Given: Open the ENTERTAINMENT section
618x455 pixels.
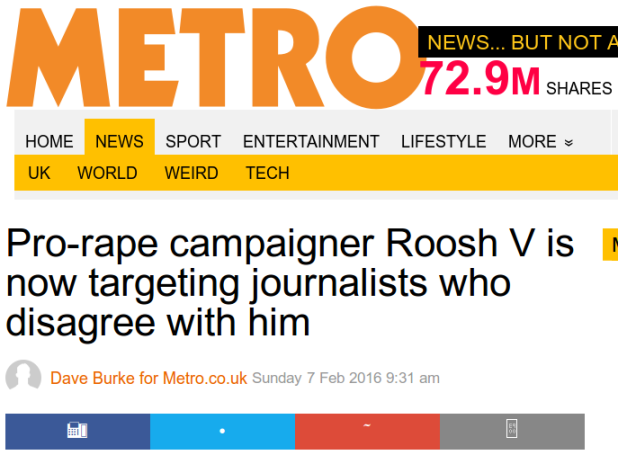Looking at the screenshot, I should click(311, 142).
